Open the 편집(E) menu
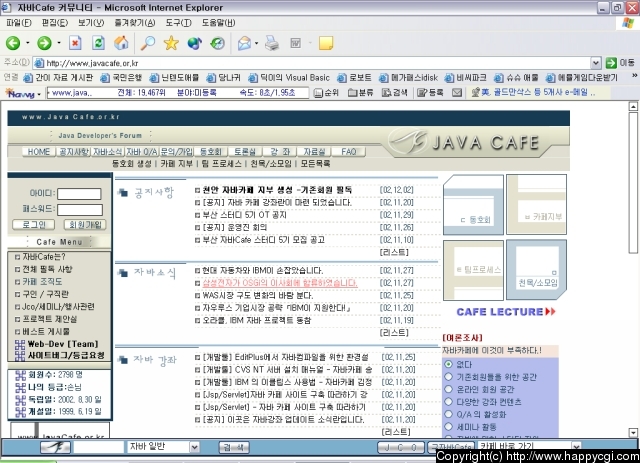 coord(55,23)
